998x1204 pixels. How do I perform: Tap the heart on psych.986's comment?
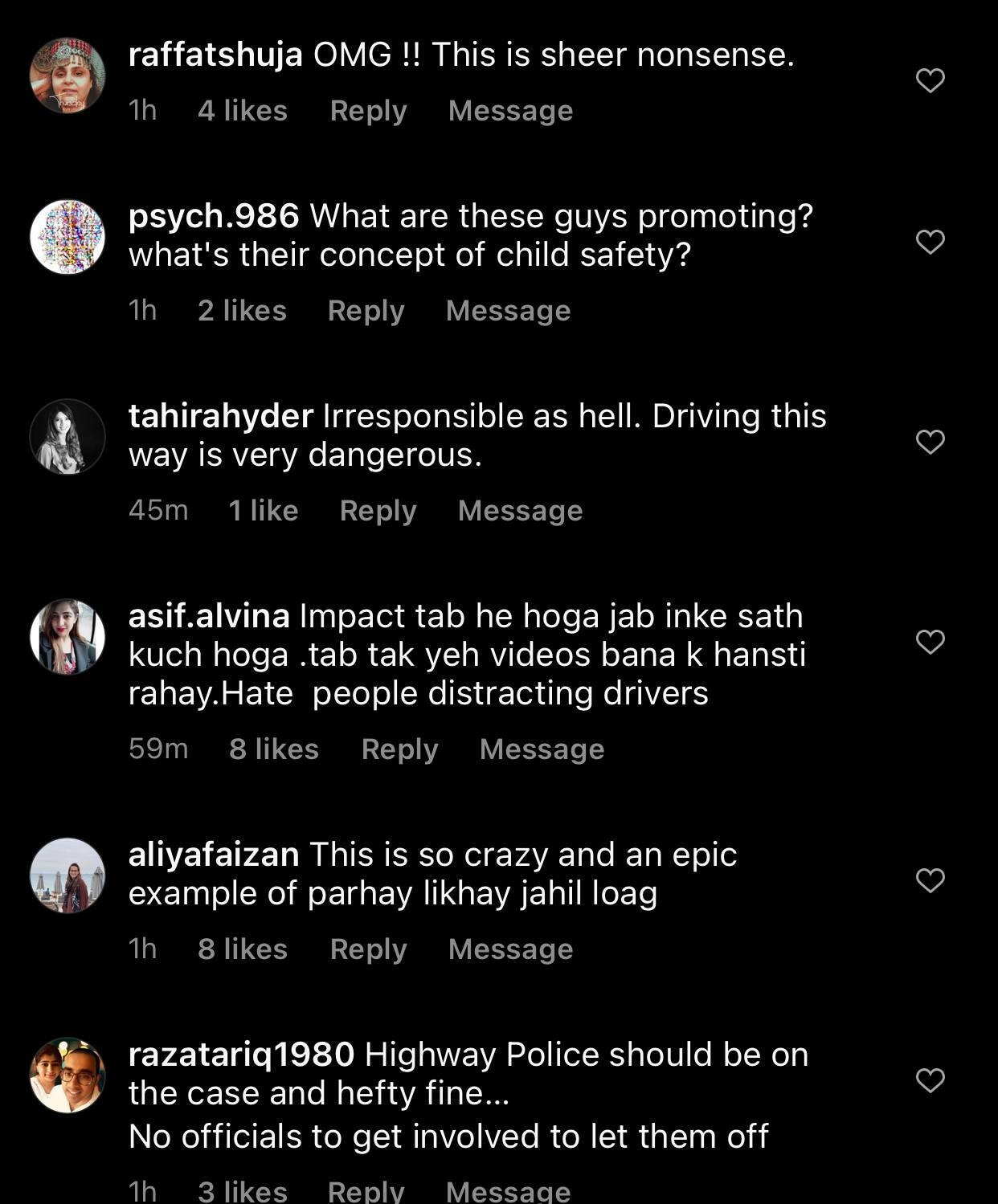tap(930, 242)
